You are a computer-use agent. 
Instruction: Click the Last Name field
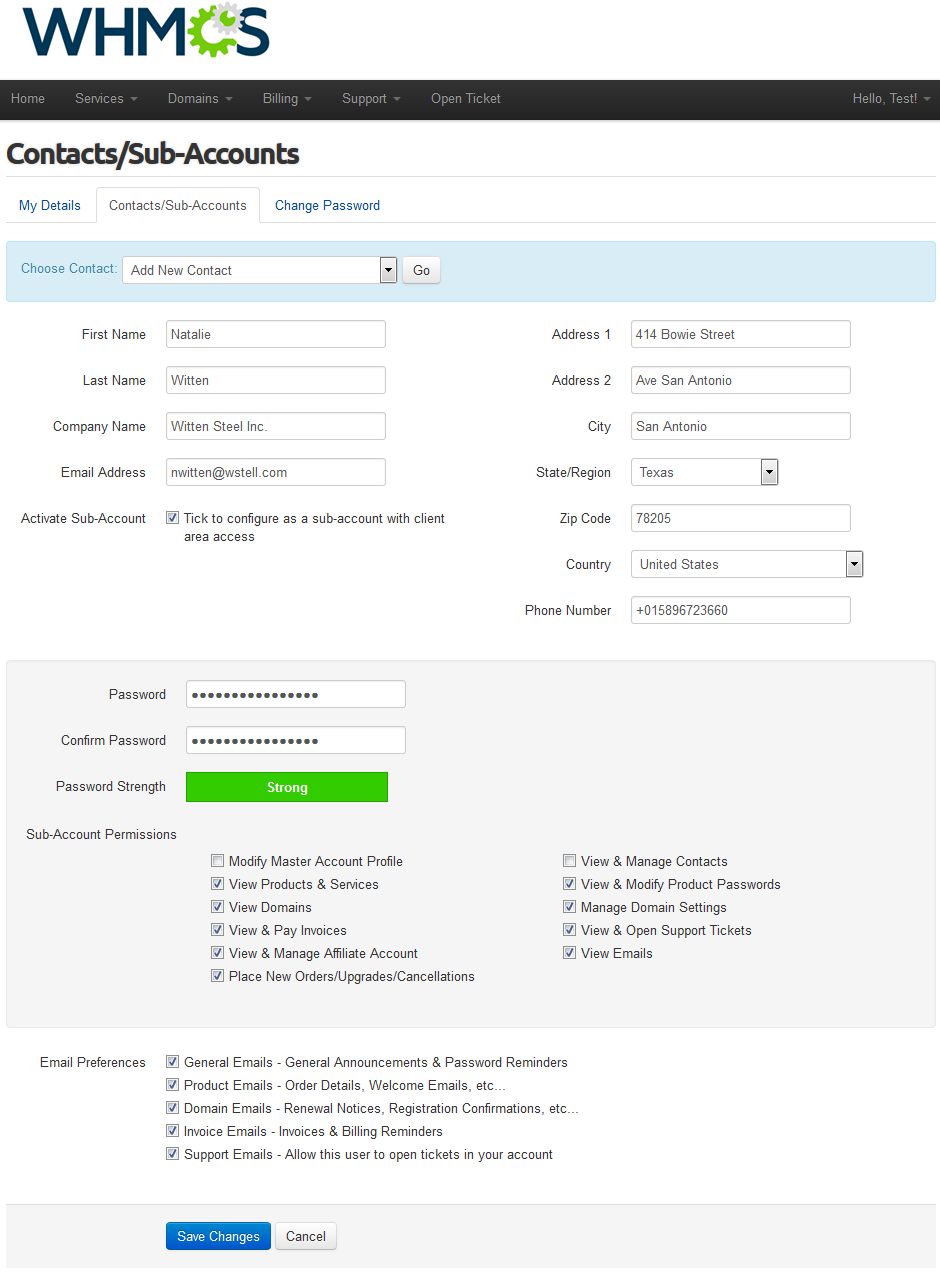[276, 380]
